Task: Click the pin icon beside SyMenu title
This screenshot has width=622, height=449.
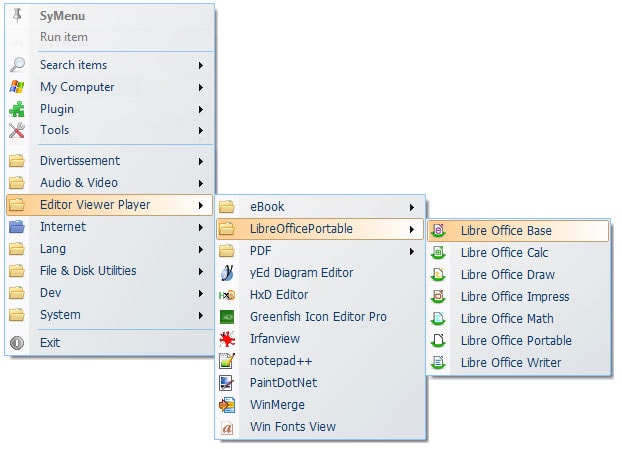Action: [x=17, y=15]
